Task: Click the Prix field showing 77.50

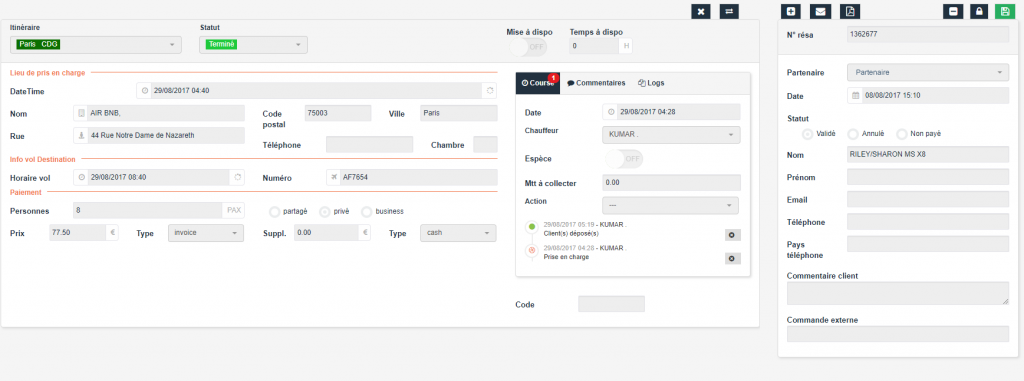Action: [78, 233]
